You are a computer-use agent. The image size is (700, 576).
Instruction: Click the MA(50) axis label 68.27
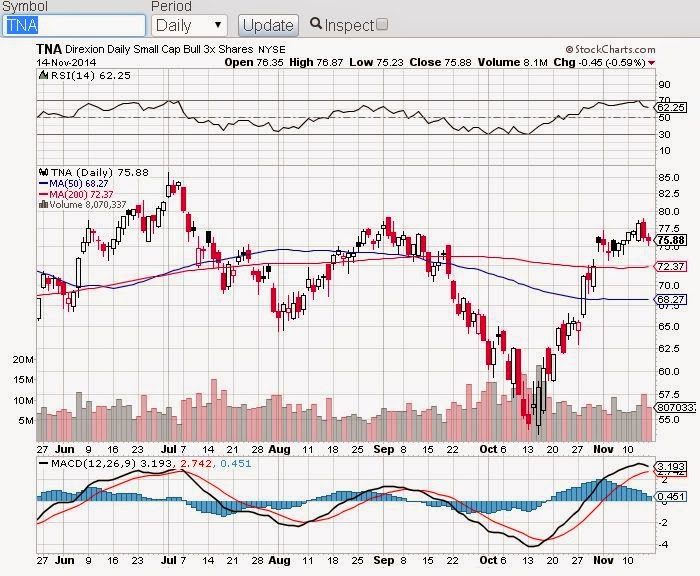pyautogui.click(x=671, y=300)
